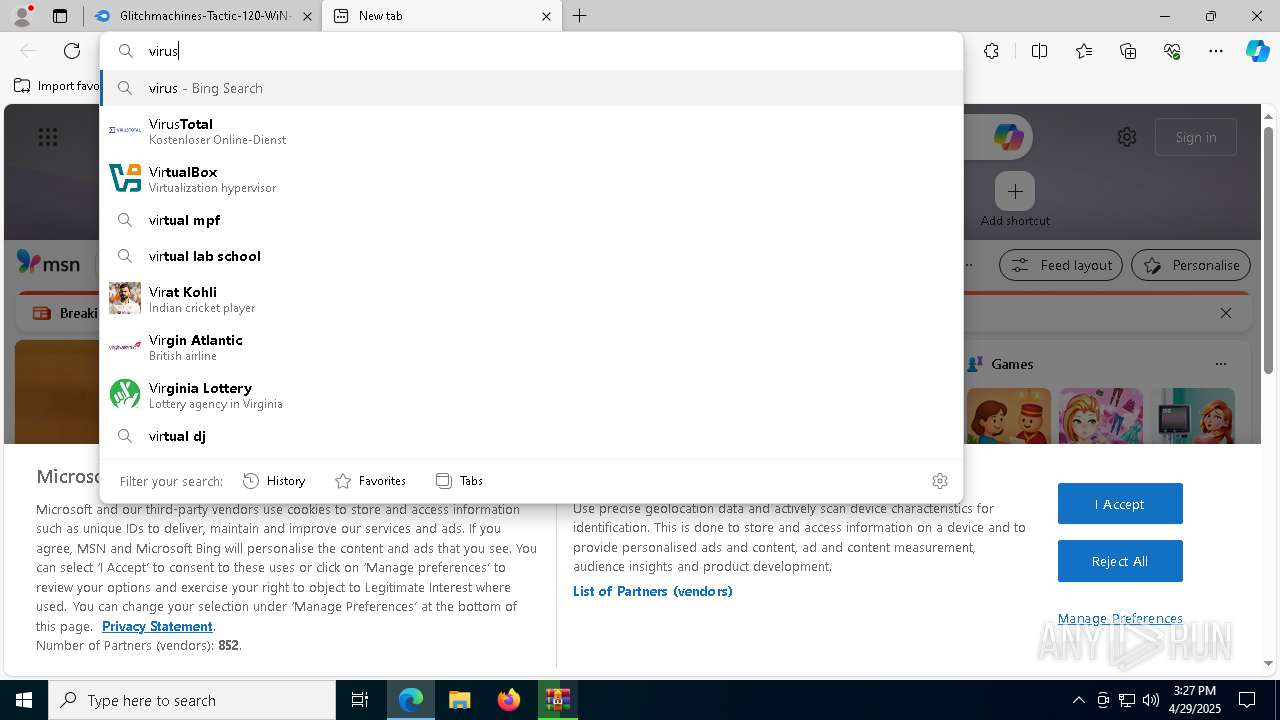Open Settings and more ellipsis menu
The height and width of the screenshot is (720, 1280).
click(x=1216, y=51)
